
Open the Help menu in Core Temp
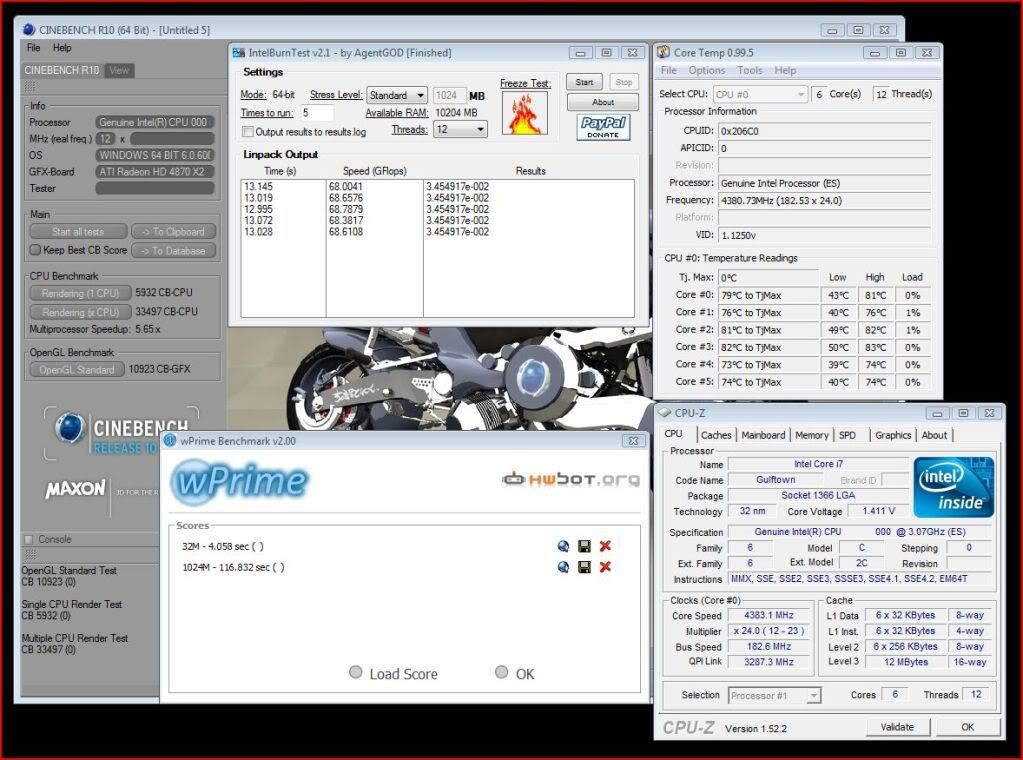coord(785,70)
